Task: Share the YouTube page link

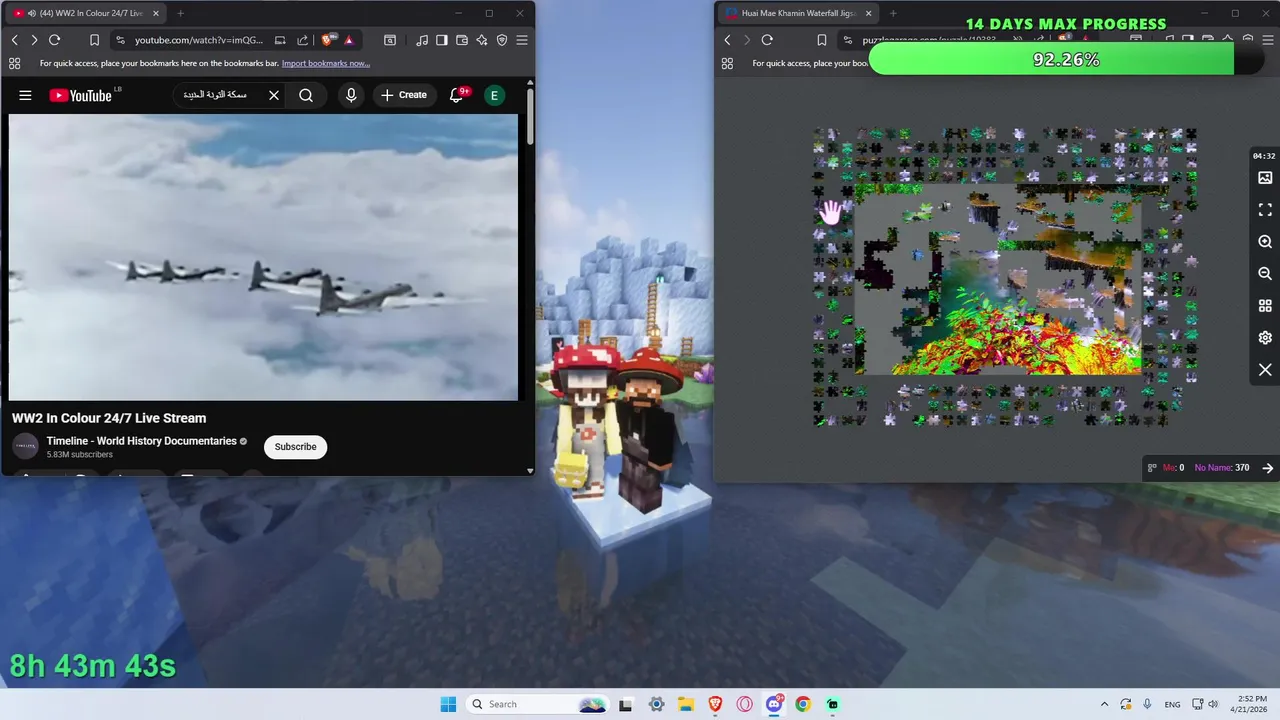Action: [302, 40]
